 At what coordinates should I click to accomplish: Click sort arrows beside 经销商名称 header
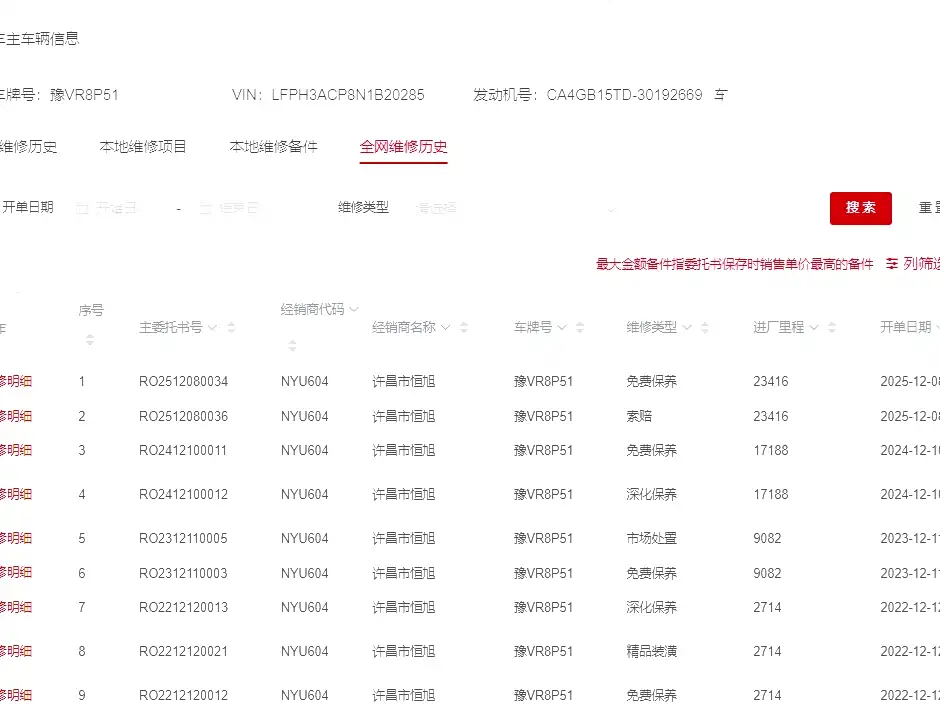464,328
